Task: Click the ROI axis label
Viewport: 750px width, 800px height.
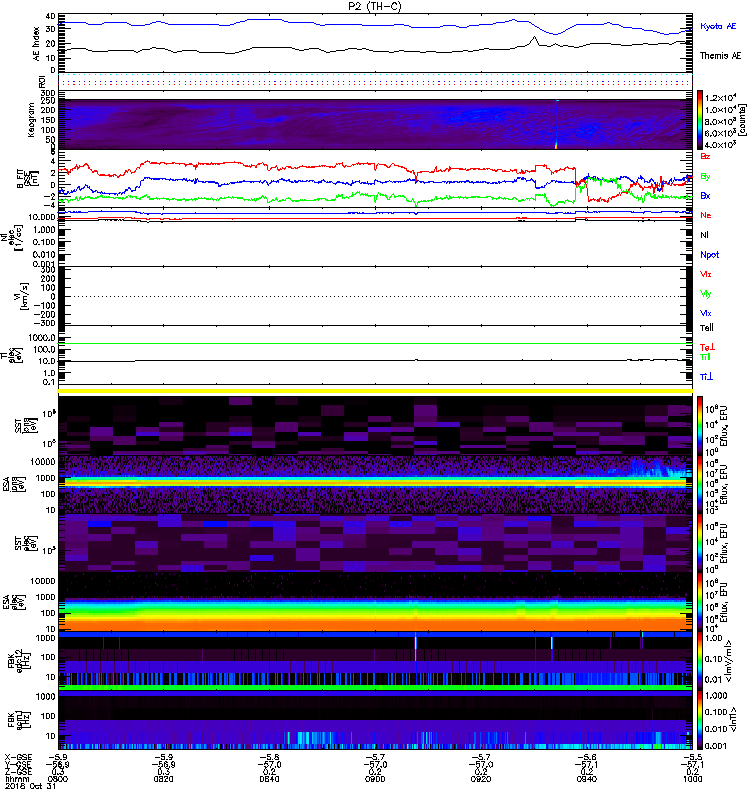Action: (42, 82)
